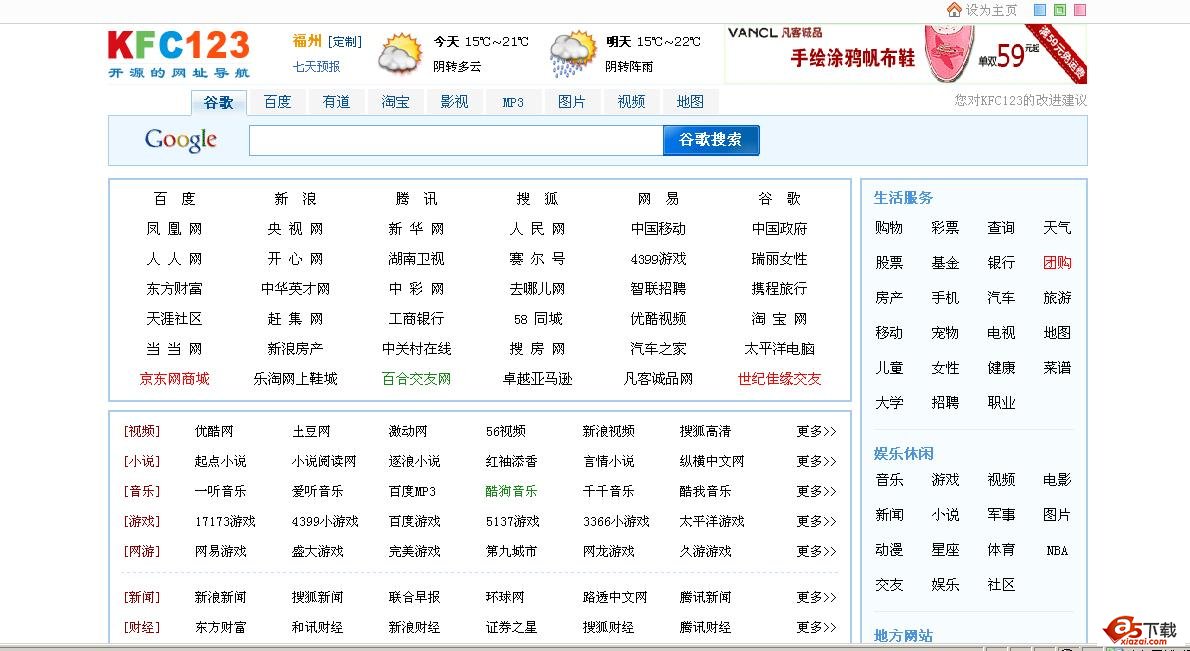Screen dimensions: 1190x651
Task: Switch to the 图片 search tab
Action: pyautogui.click(x=571, y=102)
